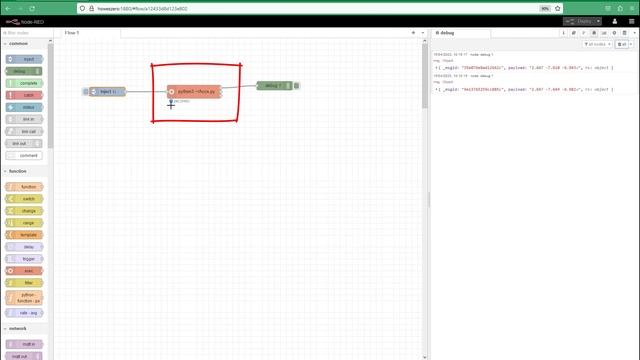
Task: Switch to the Flow 1 tab
Action: pos(90,33)
